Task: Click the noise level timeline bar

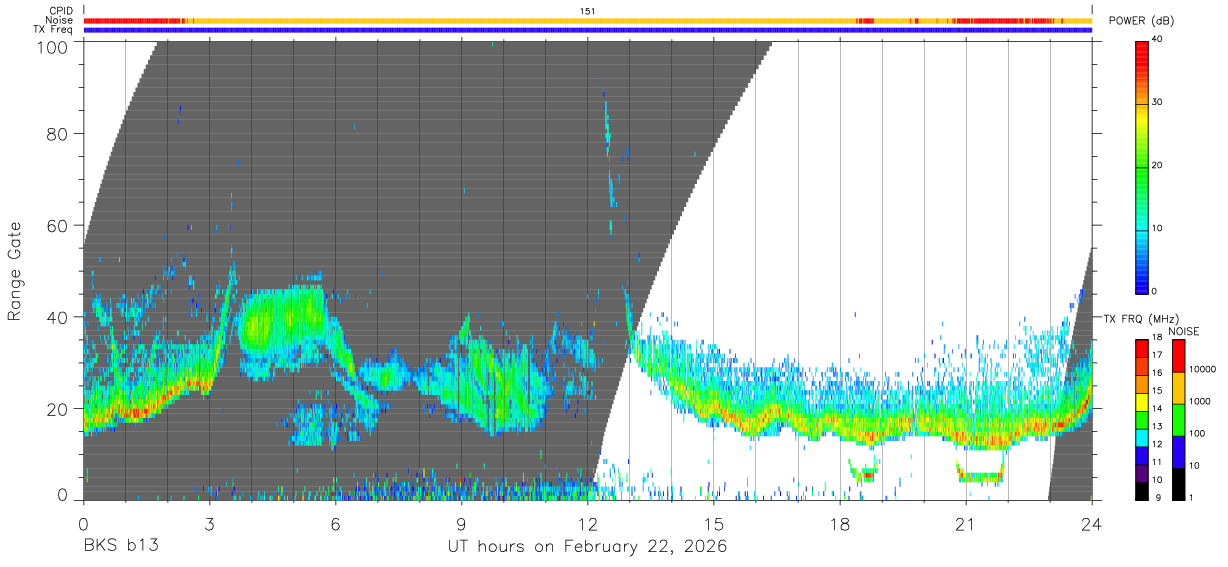Action: tap(588, 20)
